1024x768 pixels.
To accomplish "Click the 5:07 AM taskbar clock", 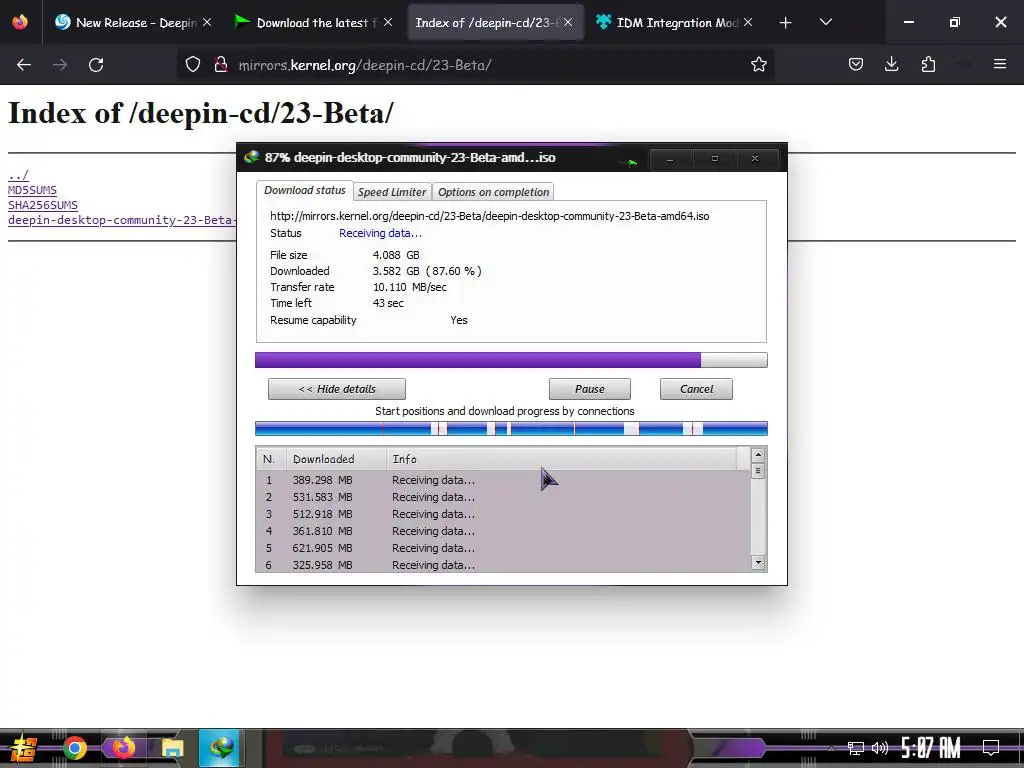I will [931, 748].
